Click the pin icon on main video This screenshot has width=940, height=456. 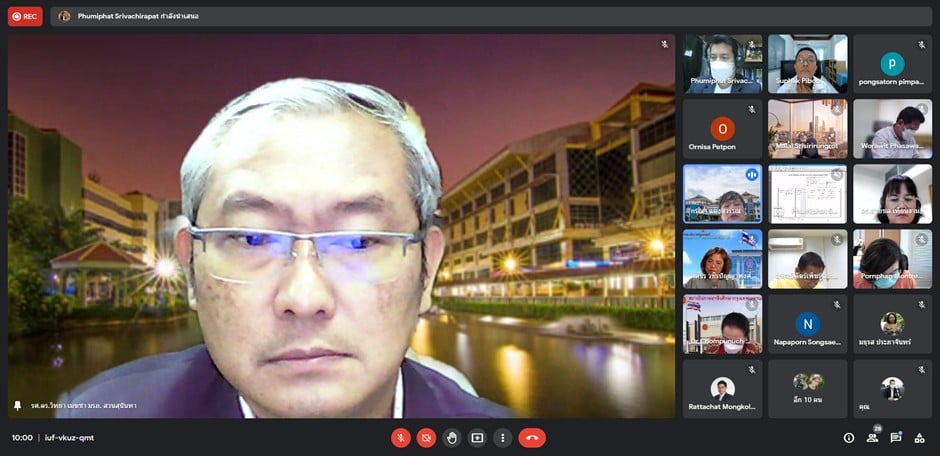17,406
